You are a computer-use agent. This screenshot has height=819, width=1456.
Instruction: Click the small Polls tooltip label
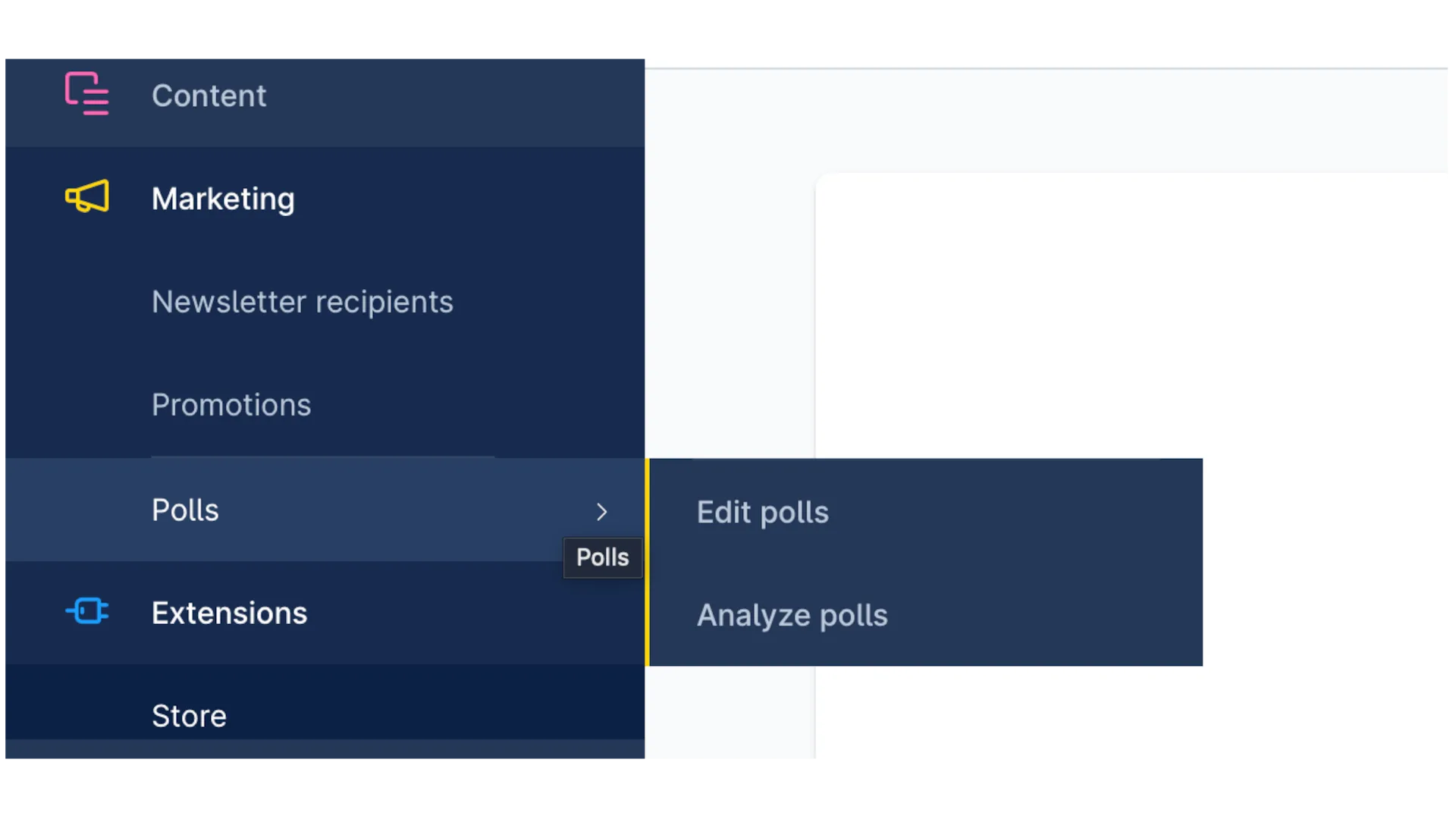(x=602, y=557)
